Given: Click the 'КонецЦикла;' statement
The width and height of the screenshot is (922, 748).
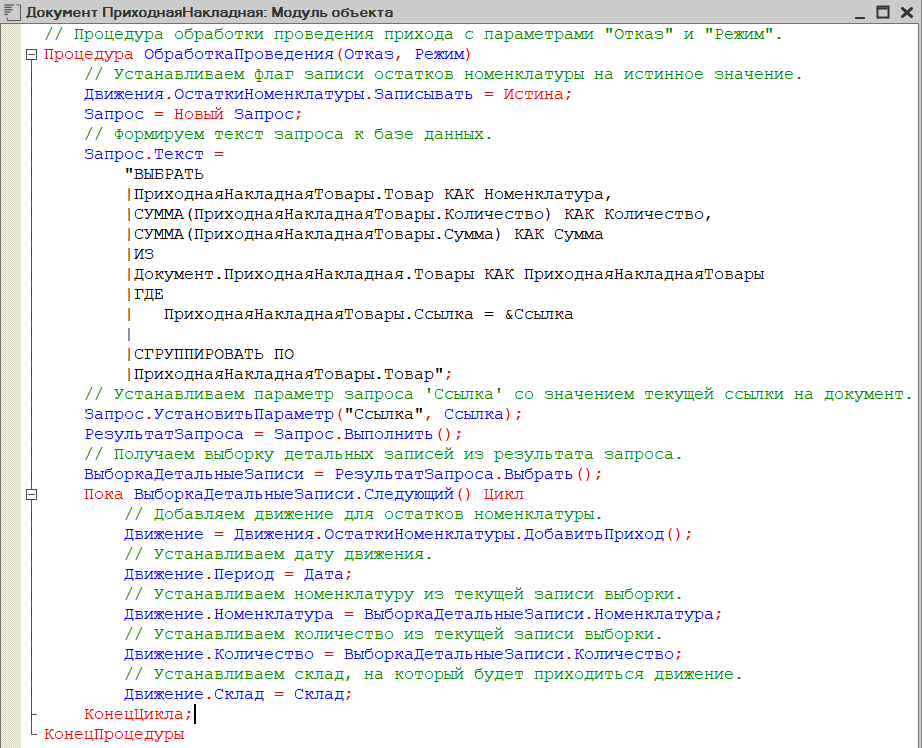Looking at the screenshot, I should 138,714.
